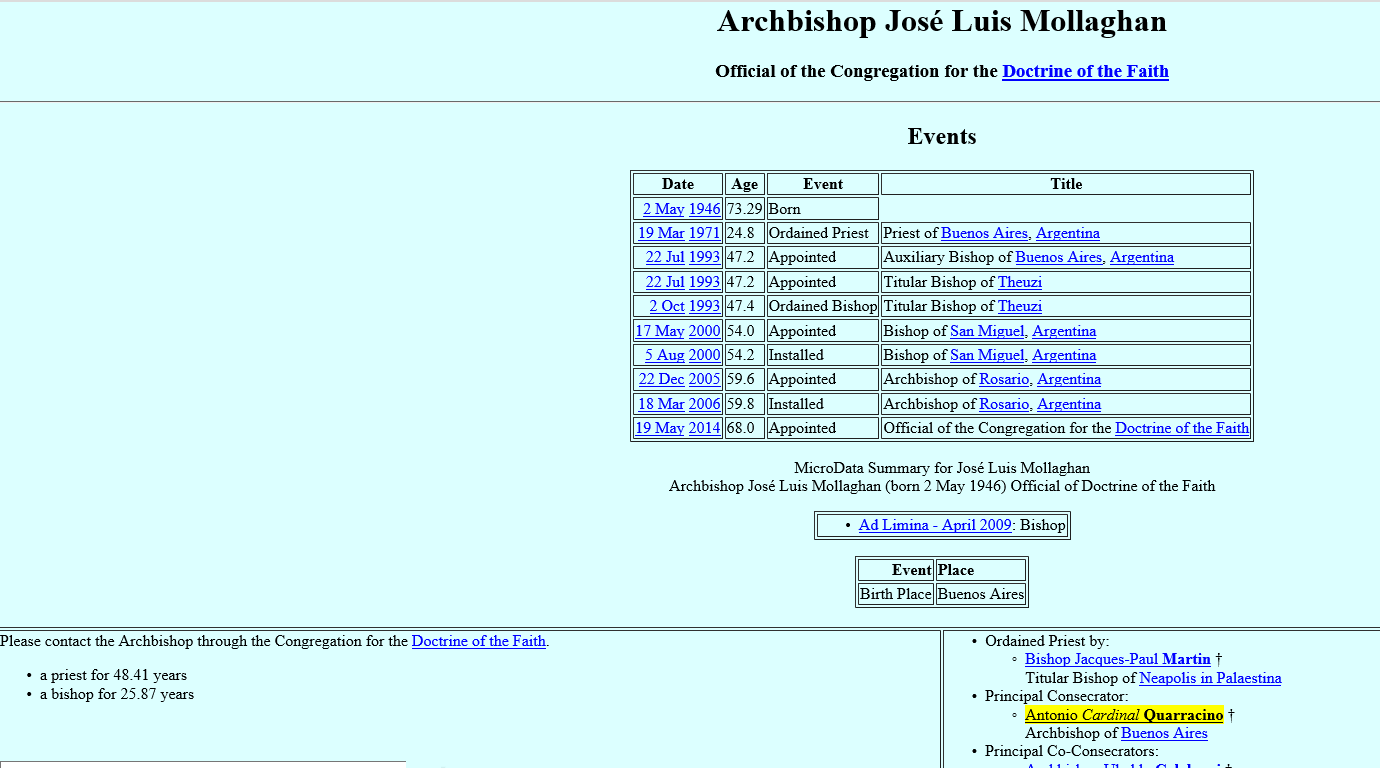Open San Miguel link in Appointed Bishop row
Viewport: 1380px width, 768px height.
click(987, 331)
